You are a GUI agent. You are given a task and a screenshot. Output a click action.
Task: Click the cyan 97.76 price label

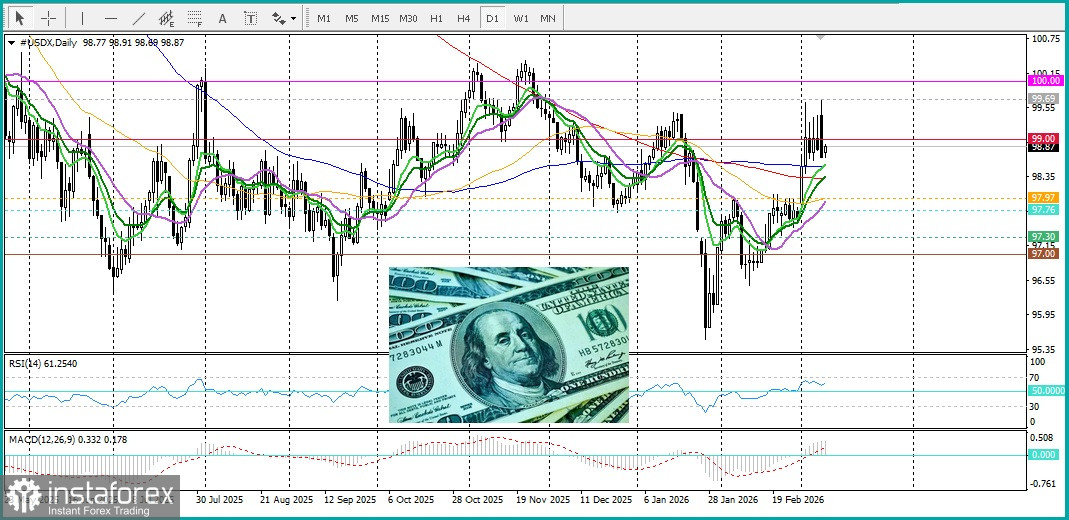[1044, 210]
